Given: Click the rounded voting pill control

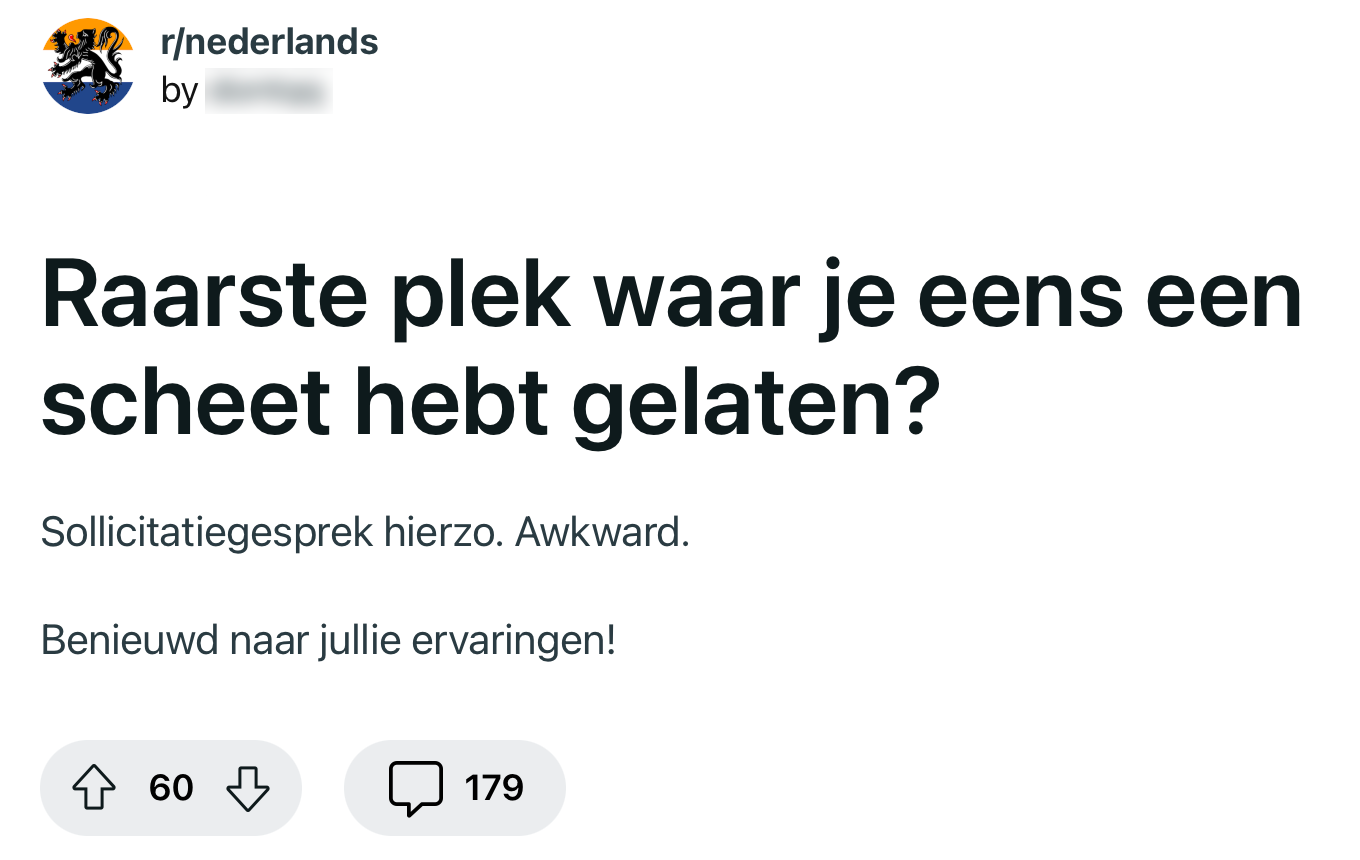Looking at the screenshot, I should point(171,788).
